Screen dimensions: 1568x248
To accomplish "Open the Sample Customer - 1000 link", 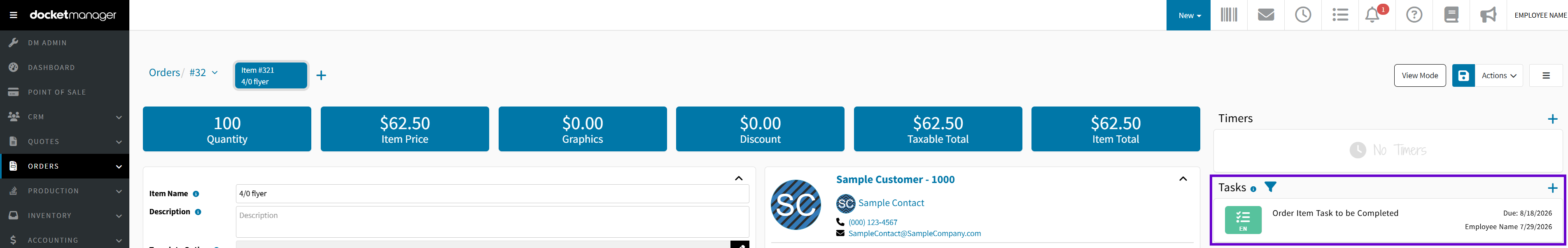I will [x=895, y=179].
